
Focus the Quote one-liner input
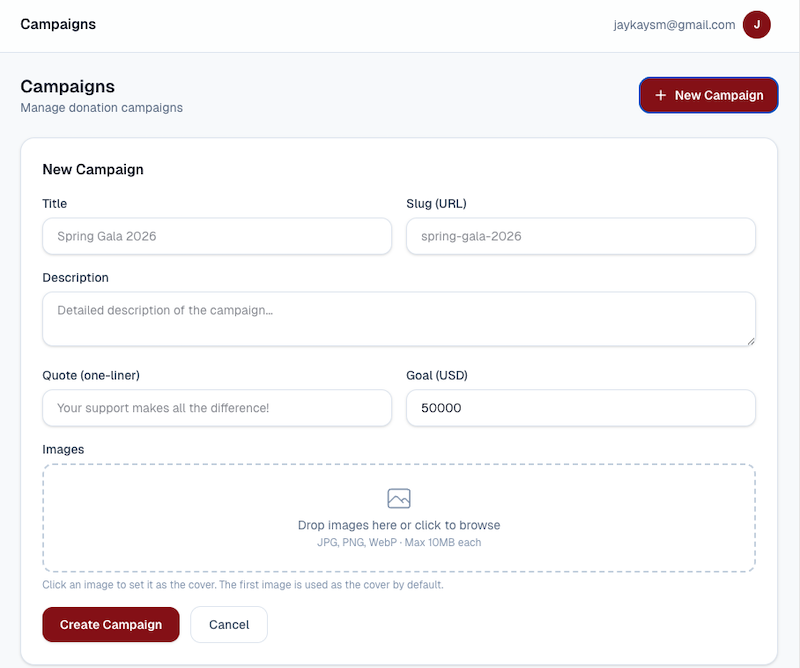pyautogui.click(x=217, y=408)
